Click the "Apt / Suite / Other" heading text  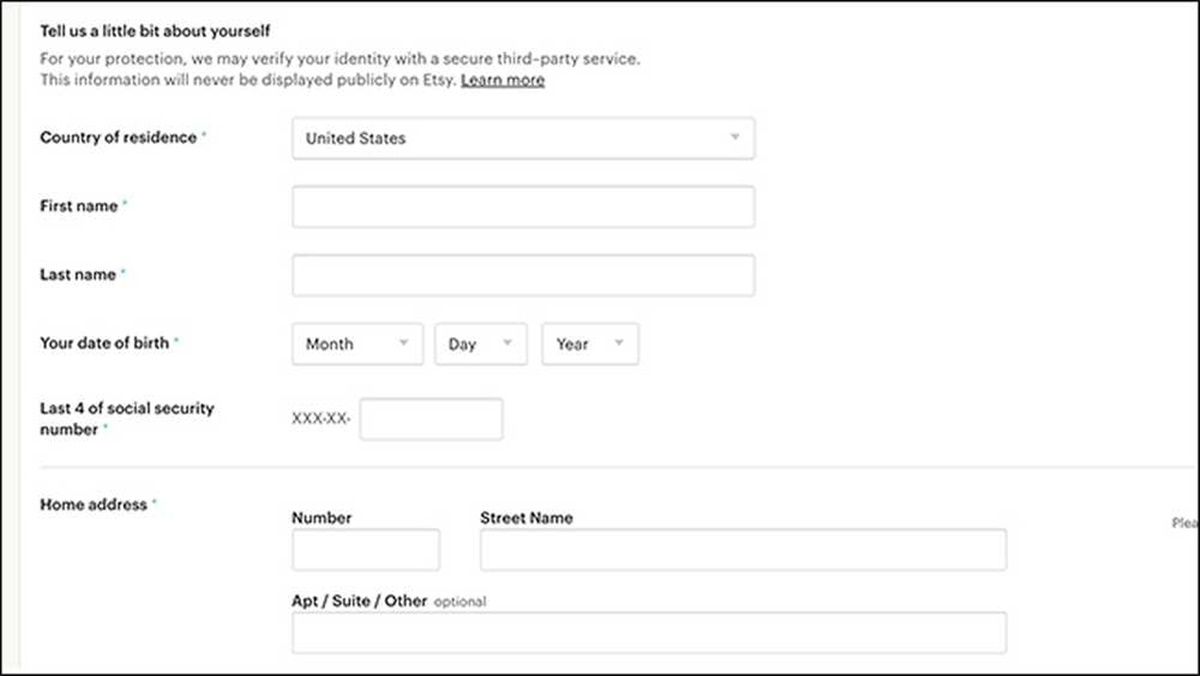click(359, 601)
